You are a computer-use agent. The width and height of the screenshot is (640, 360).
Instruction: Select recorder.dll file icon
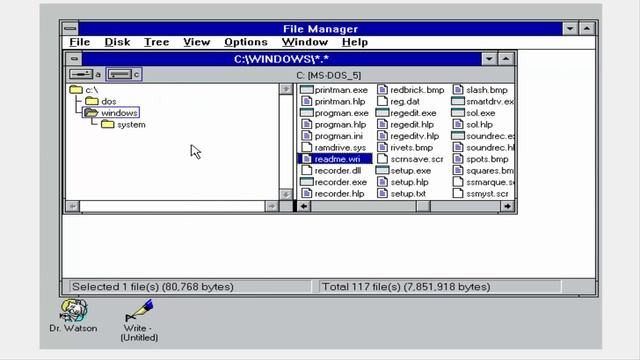307,171
